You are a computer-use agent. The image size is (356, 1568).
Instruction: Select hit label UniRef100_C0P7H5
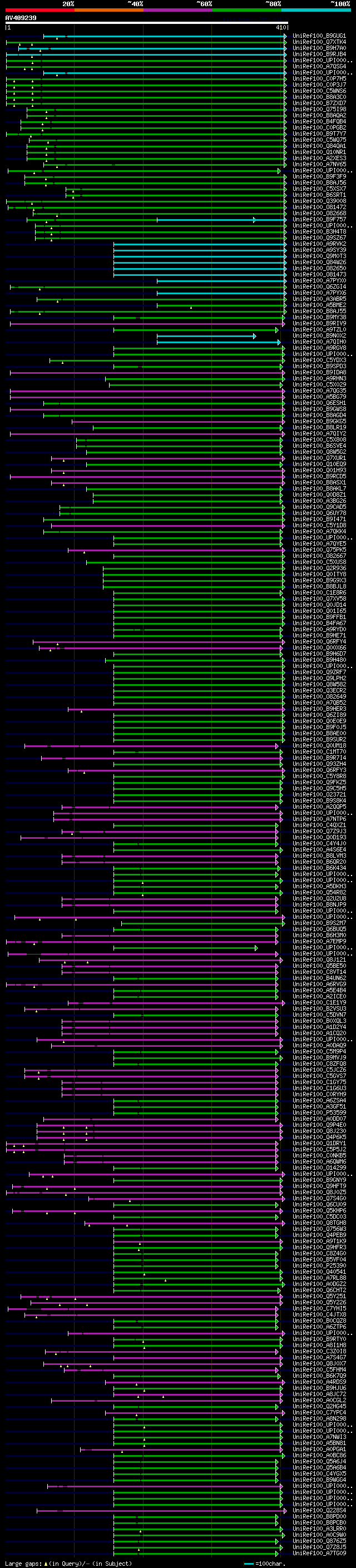tap(319, 78)
